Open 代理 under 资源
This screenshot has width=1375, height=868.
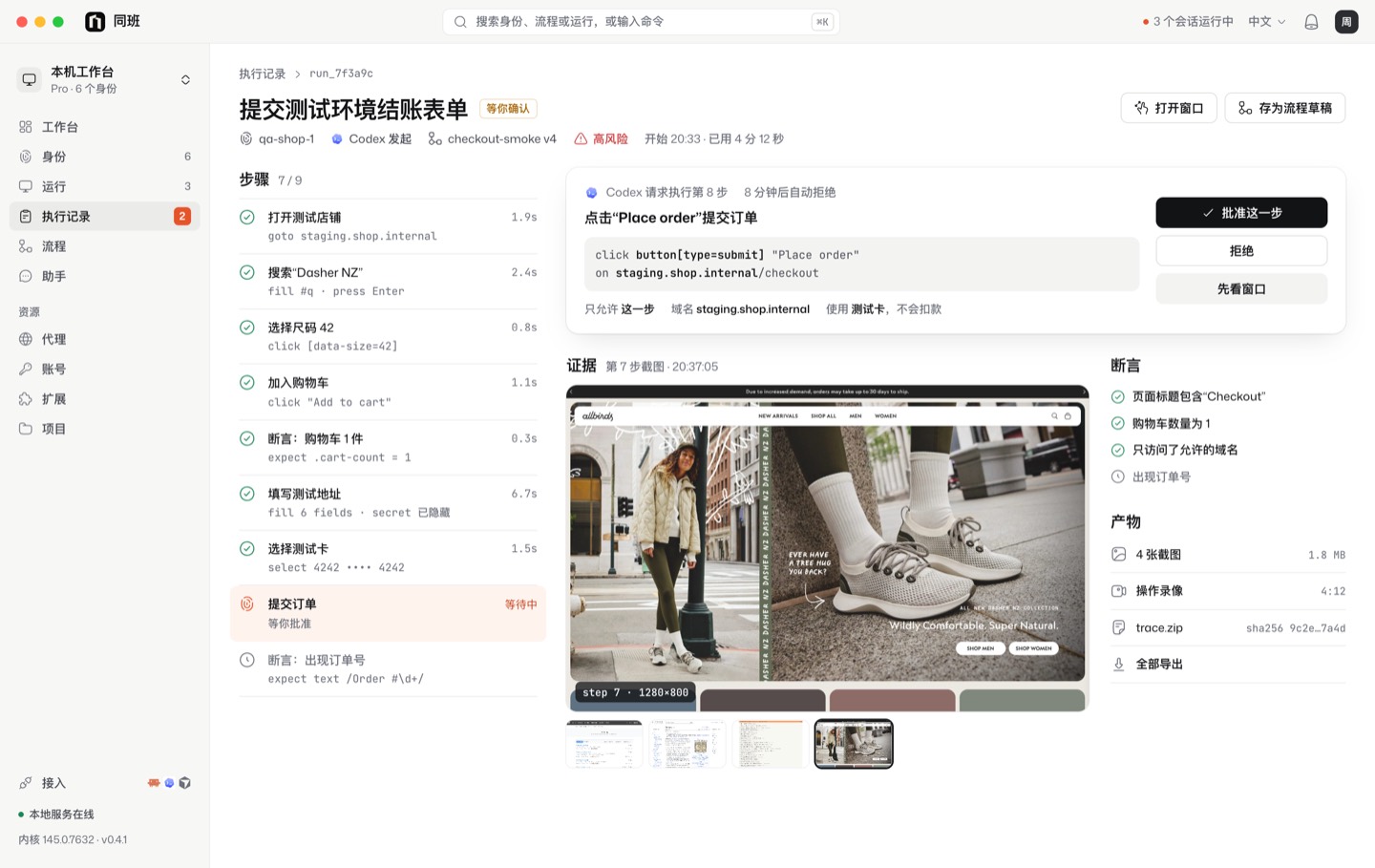click(x=105, y=339)
